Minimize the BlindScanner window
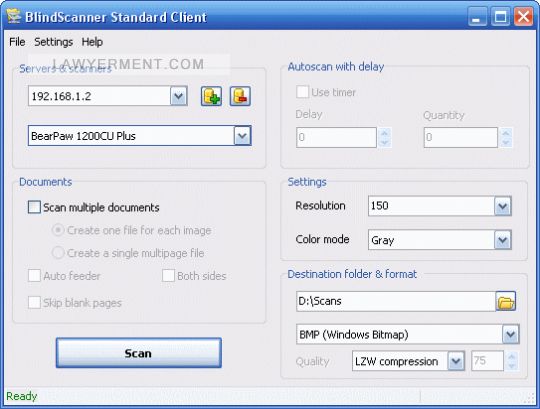 coord(477,17)
